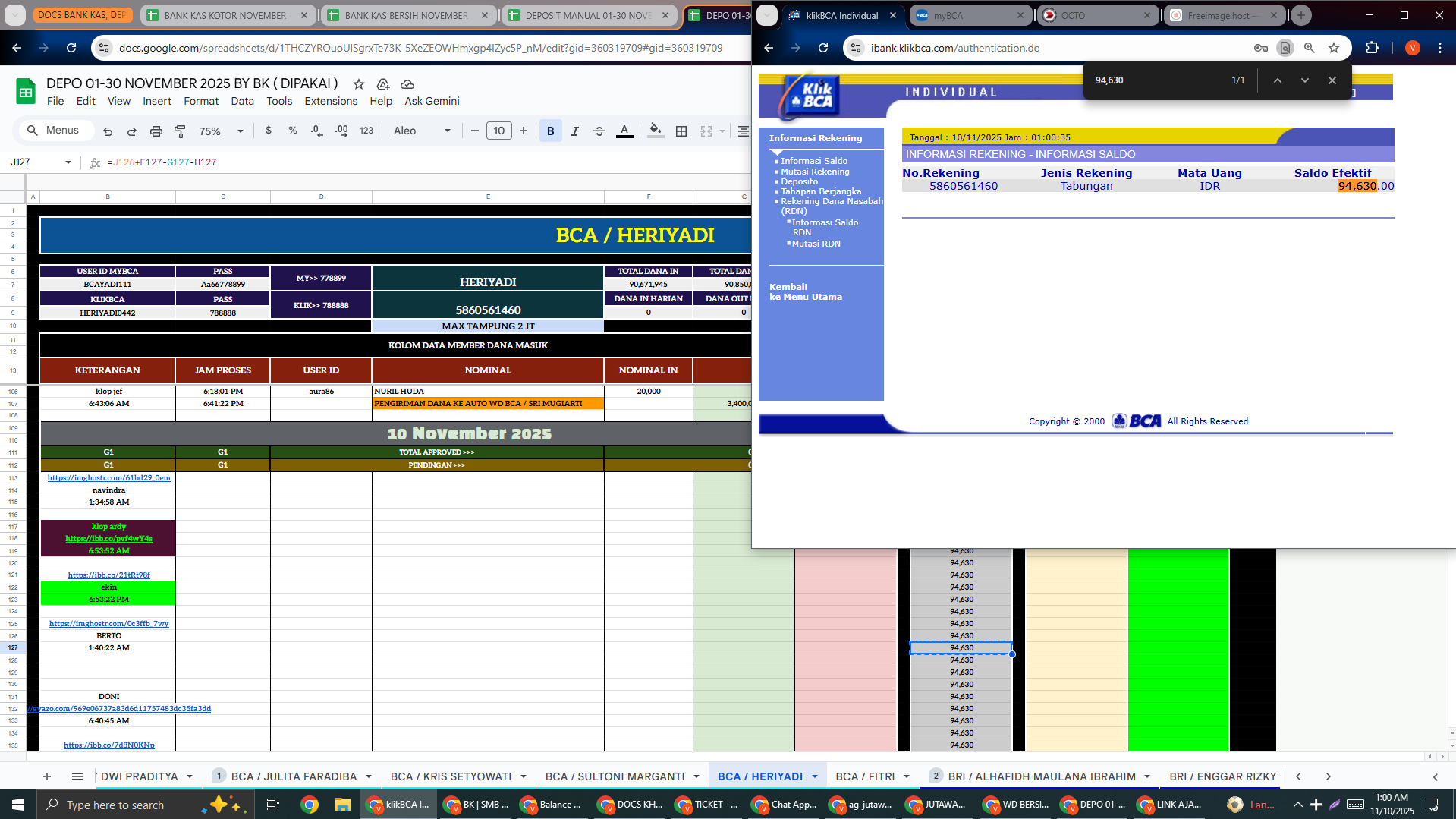1456x819 pixels.
Task: Go to previous find result in KlikBCA window
Action: (x=1278, y=80)
